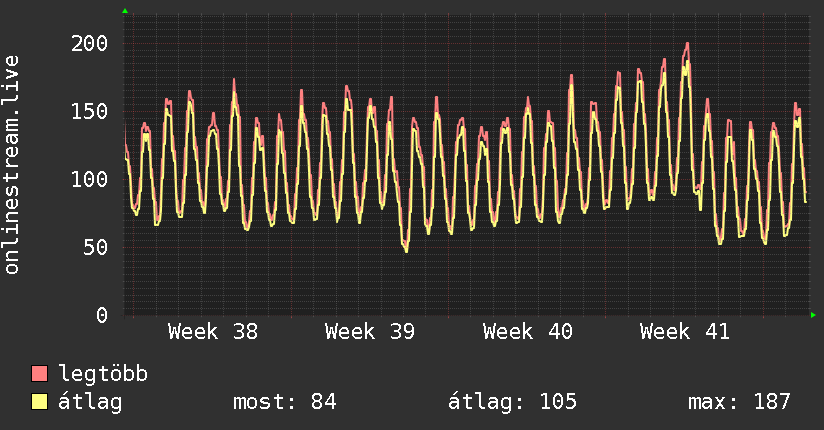Viewport: 824px width, 430px height.
Task: Click the onlinestream.live vertical axis title
Action: coord(12,164)
